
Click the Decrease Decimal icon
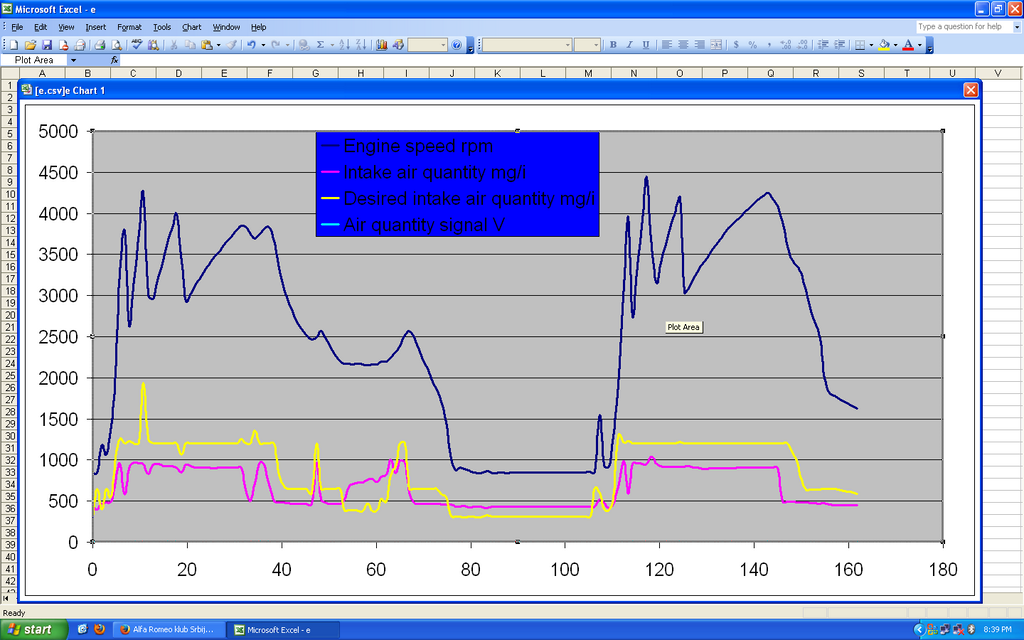(x=802, y=44)
